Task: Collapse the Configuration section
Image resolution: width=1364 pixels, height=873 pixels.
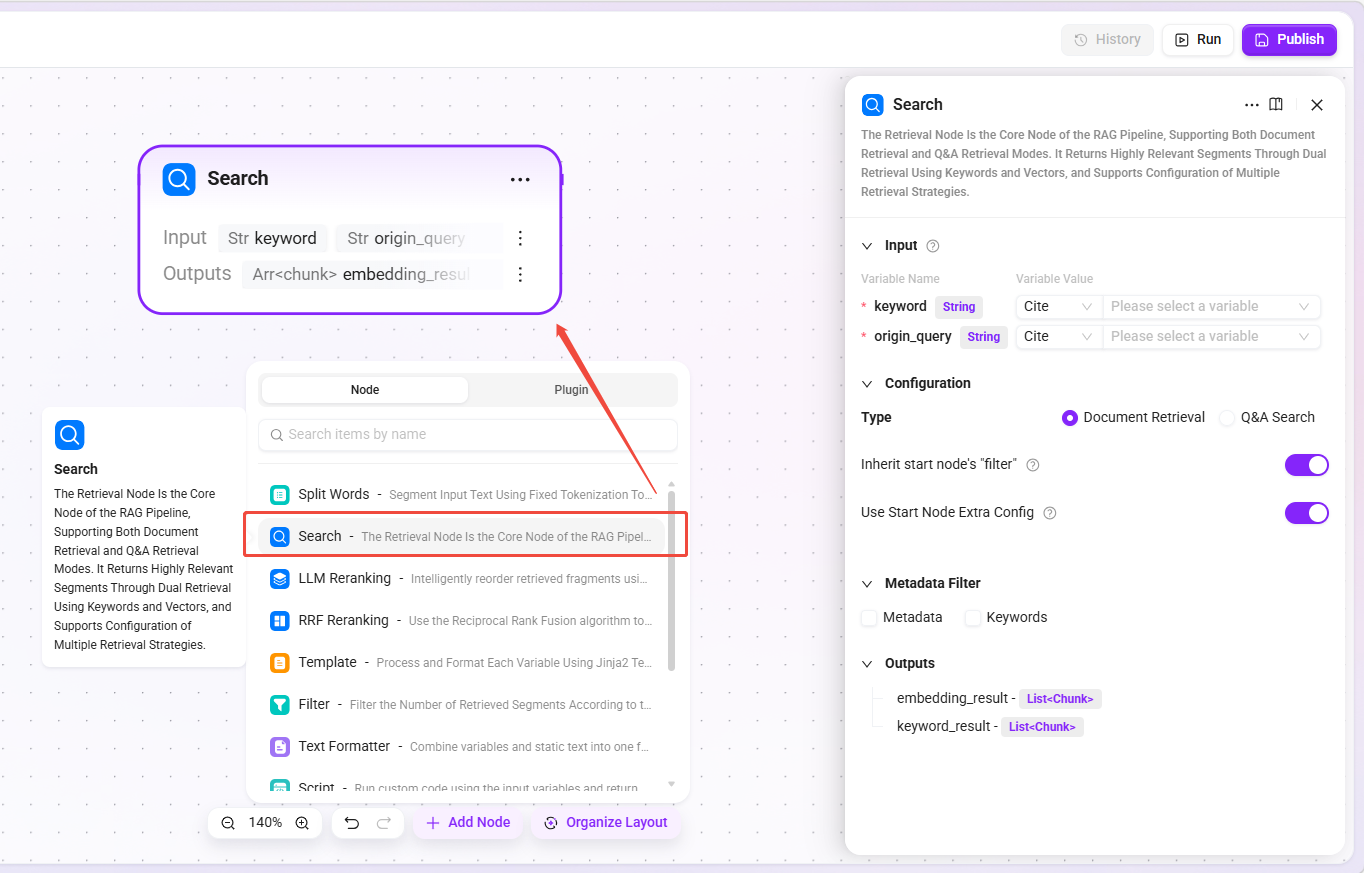Action: pyautogui.click(x=867, y=384)
